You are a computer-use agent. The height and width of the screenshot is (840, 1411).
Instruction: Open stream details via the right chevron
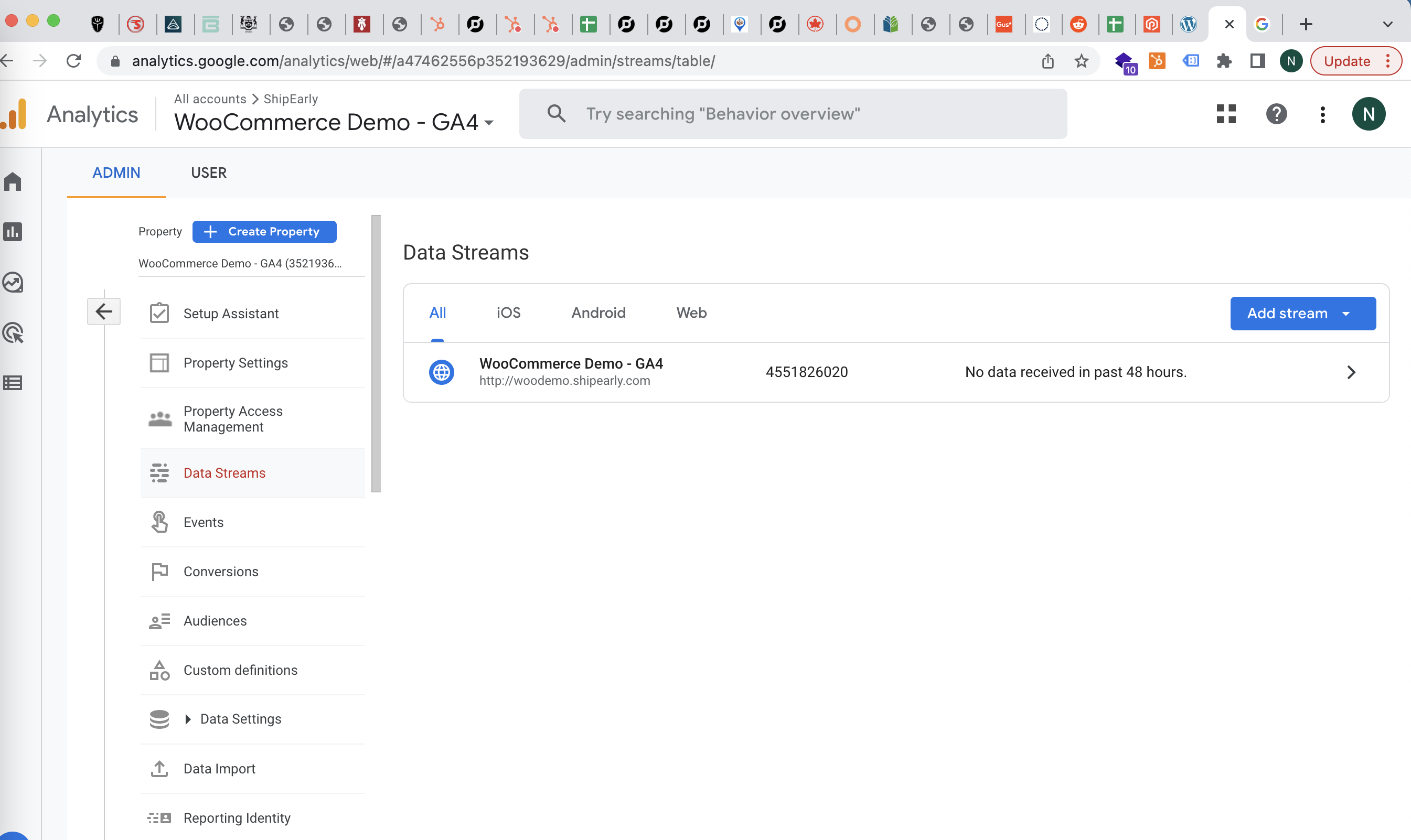[x=1351, y=372]
